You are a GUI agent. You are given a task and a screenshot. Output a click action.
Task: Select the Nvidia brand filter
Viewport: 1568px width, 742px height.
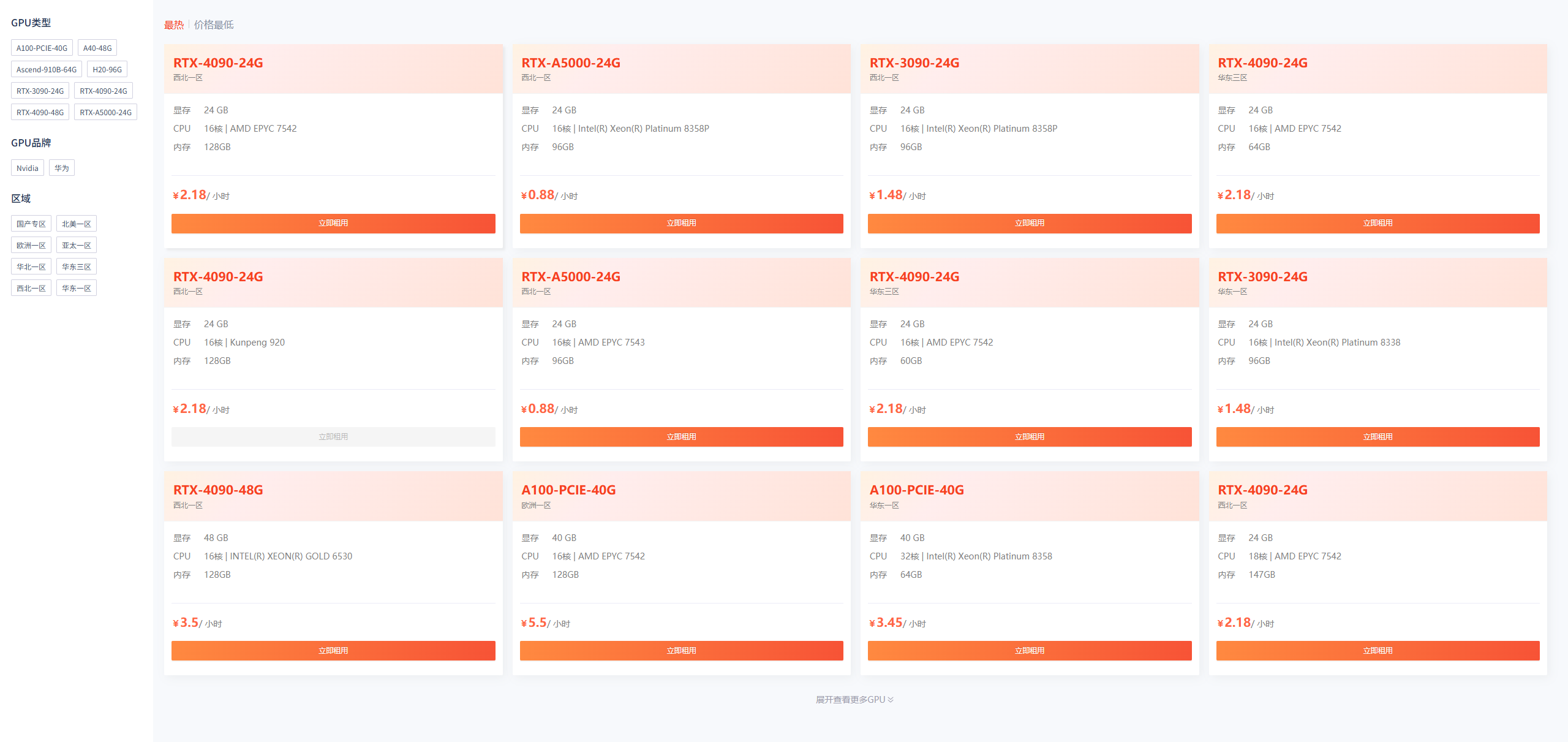[27, 168]
